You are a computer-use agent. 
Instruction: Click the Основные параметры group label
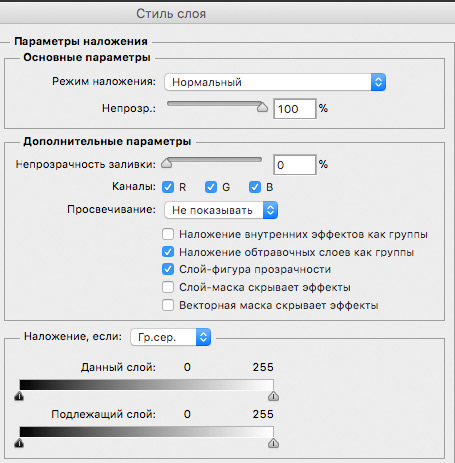(x=87, y=57)
